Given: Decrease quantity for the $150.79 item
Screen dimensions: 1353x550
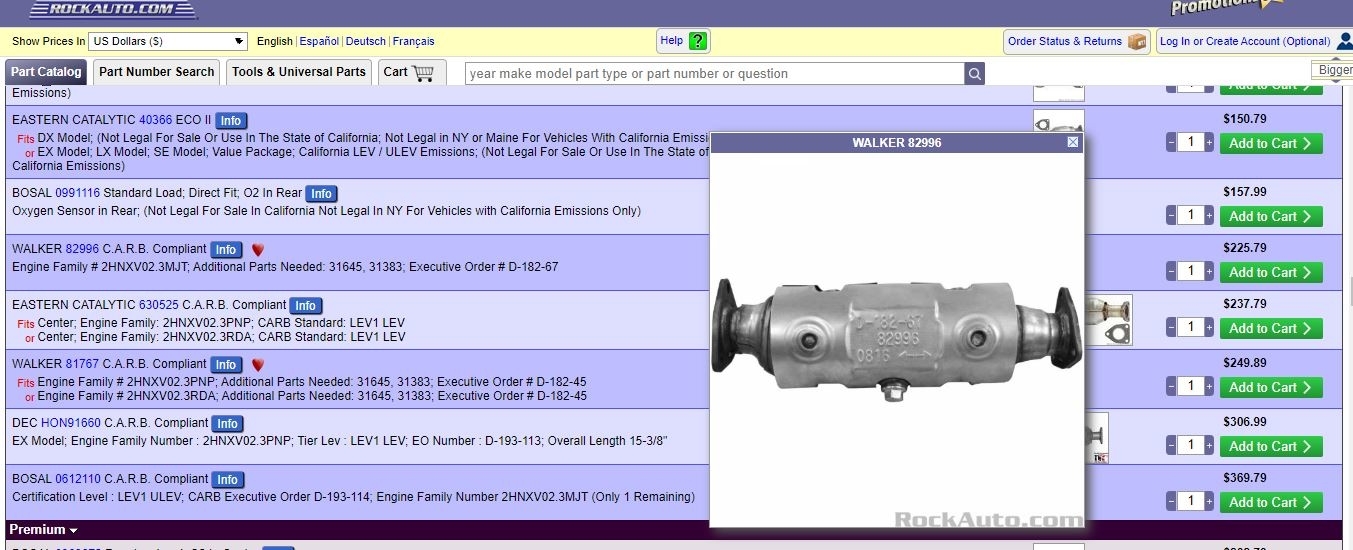Looking at the screenshot, I should coord(1171,143).
